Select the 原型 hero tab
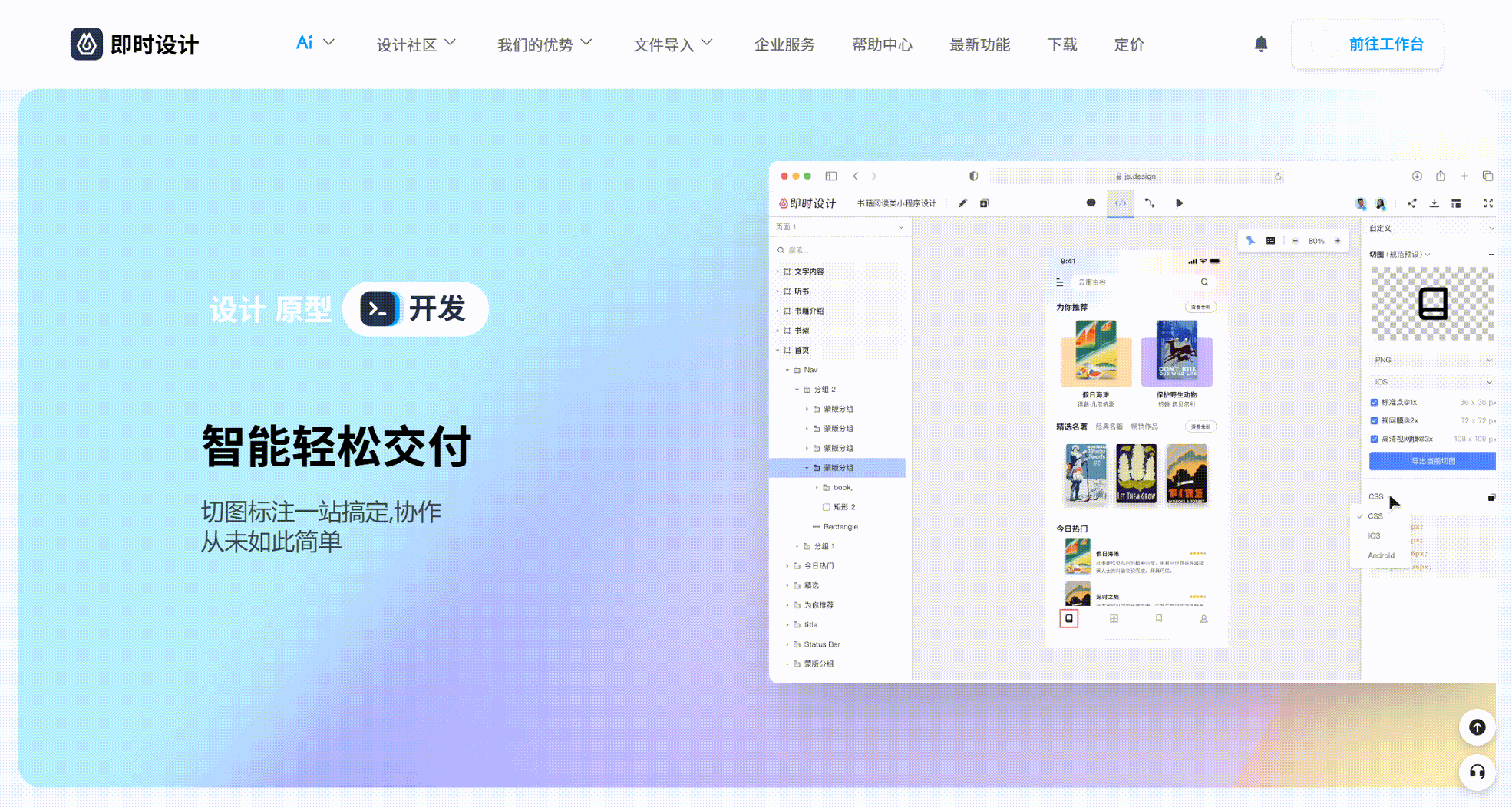 point(303,310)
